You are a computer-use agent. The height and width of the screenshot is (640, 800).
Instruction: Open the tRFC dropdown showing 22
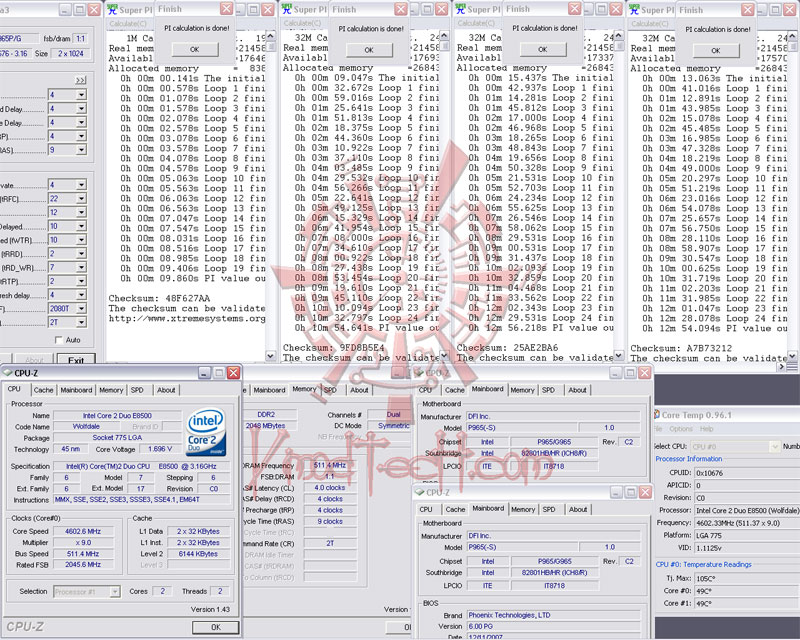coord(81,199)
